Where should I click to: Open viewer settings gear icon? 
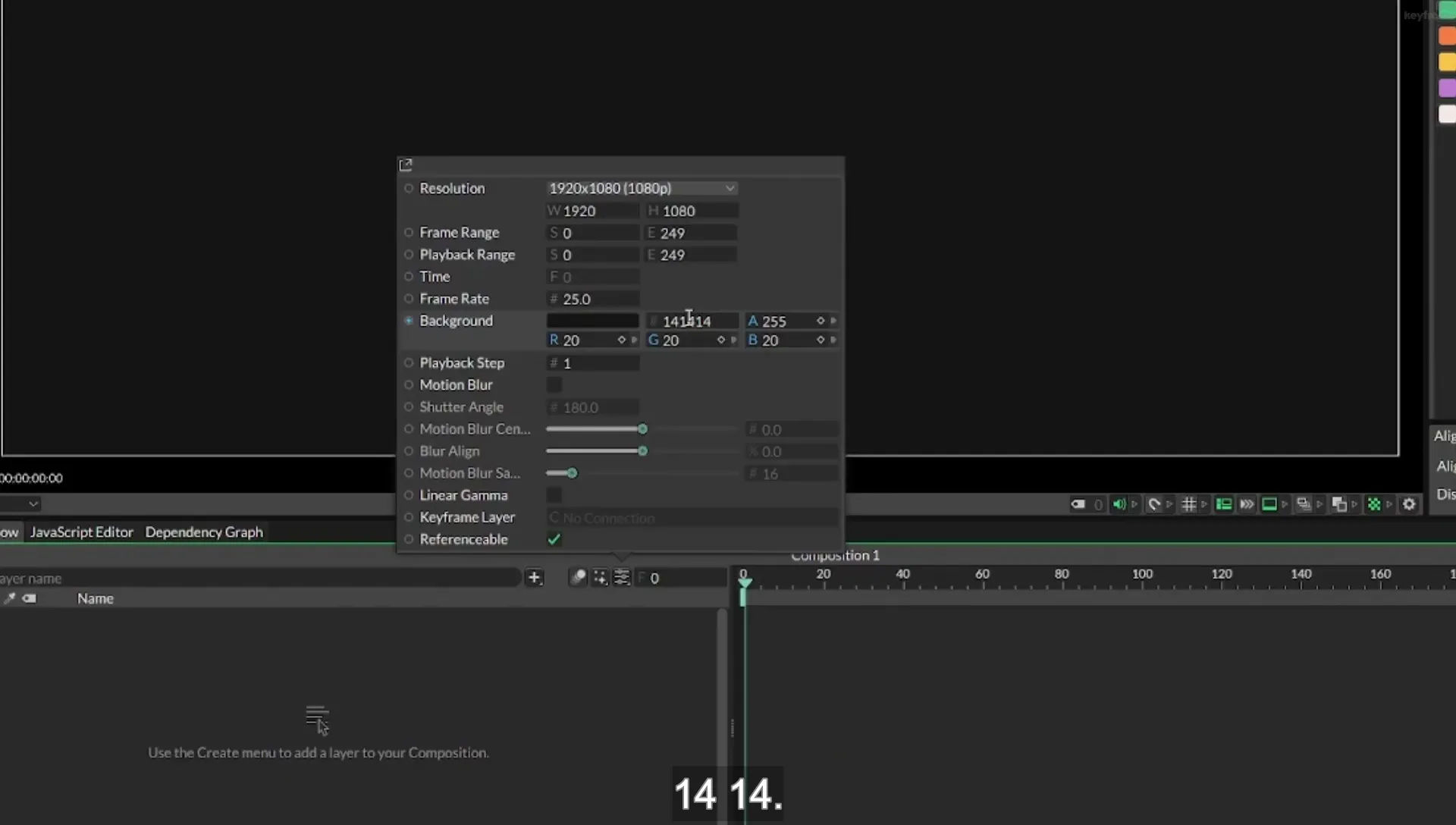(1409, 504)
